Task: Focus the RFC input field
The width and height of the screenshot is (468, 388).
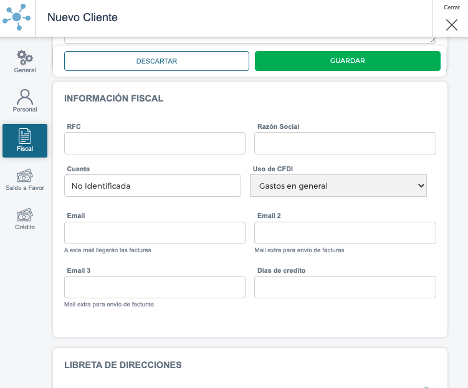Action: tap(155, 143)
